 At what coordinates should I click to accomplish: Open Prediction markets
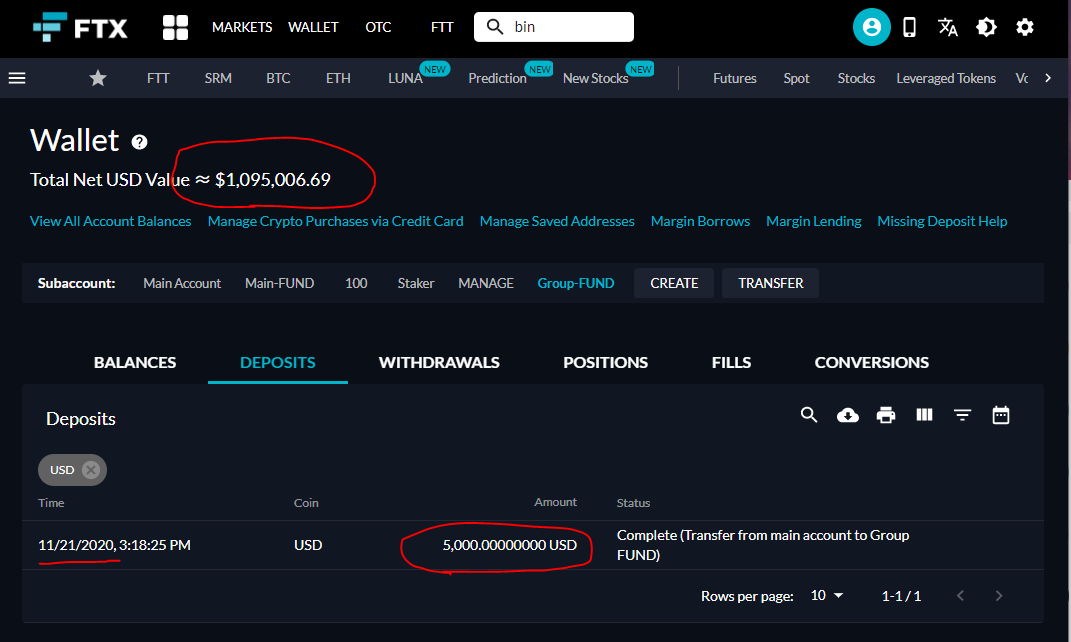point(497,78)
